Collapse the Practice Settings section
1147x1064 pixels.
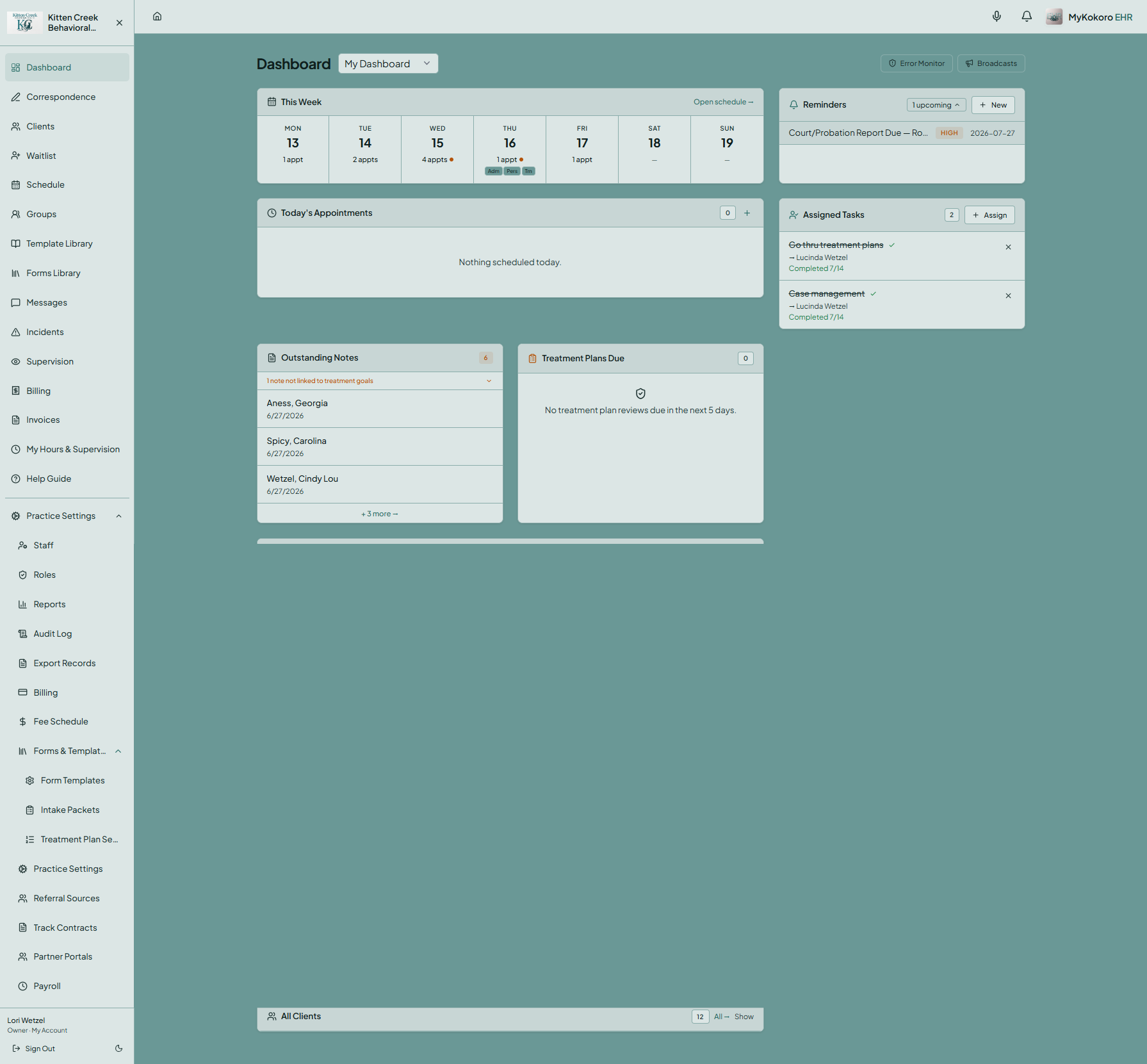click(x=118, y=516)
